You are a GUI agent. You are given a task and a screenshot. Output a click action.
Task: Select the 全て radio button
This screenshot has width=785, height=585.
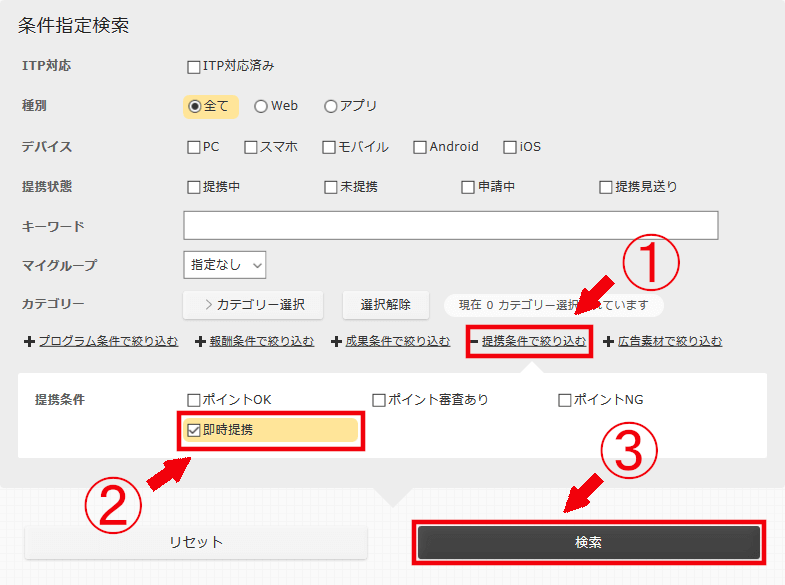click(x=195, y=107)
